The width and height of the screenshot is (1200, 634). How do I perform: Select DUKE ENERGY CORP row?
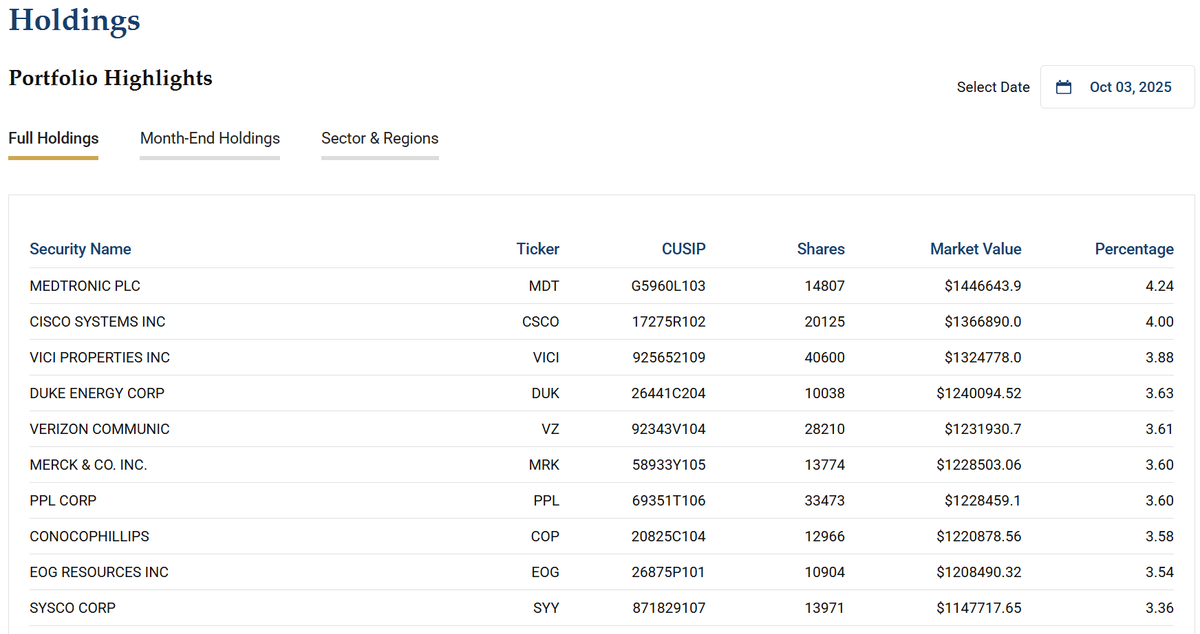tap(602, 394)
